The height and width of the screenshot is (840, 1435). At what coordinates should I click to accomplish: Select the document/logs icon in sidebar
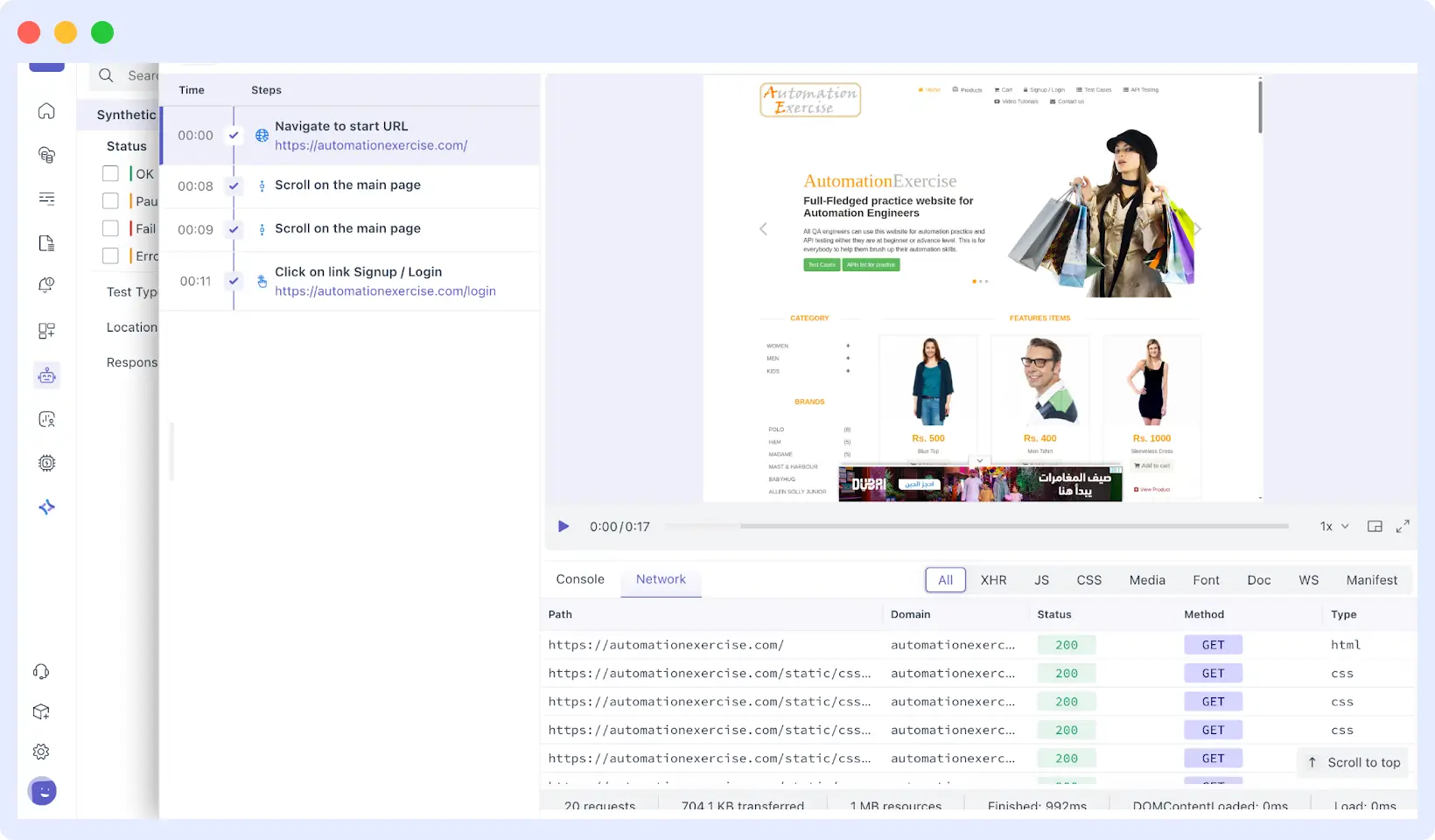45,243
